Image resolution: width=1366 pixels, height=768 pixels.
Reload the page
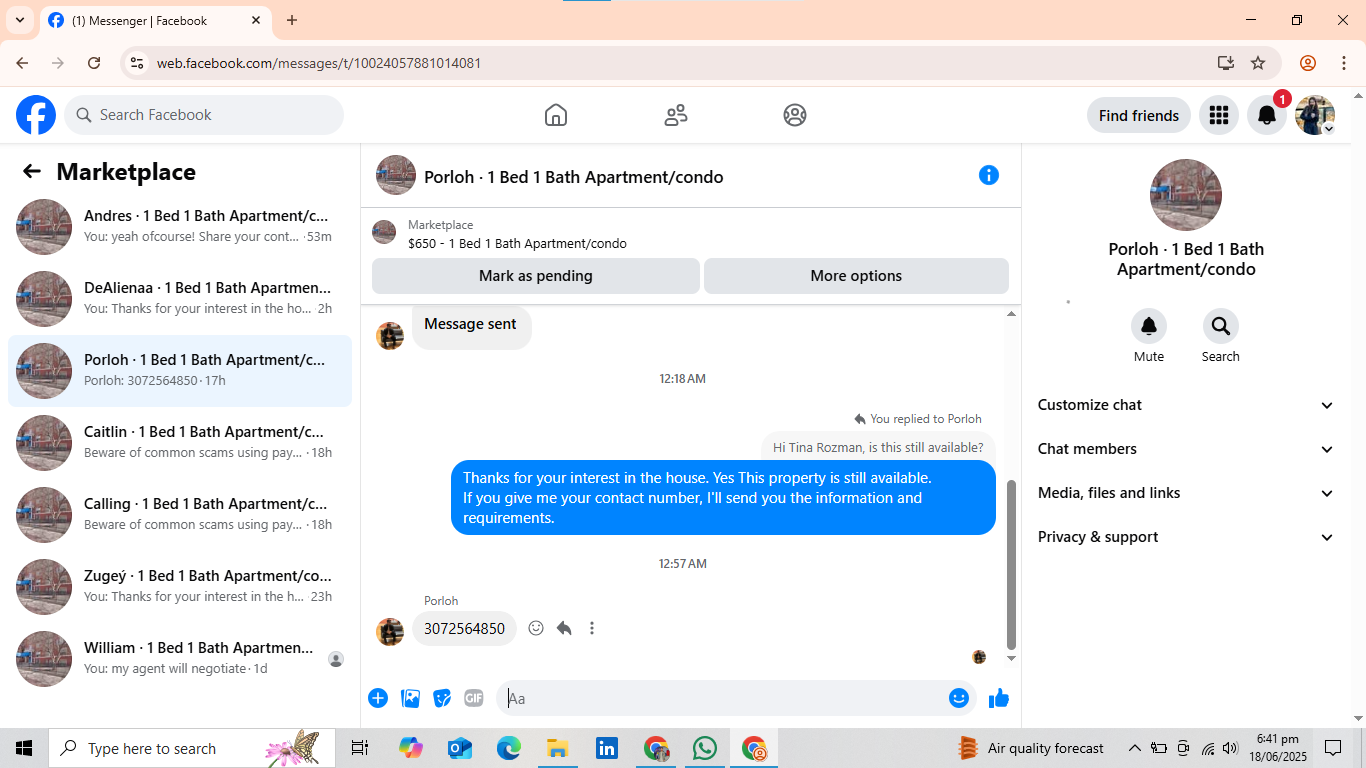(x=94, y=63)
